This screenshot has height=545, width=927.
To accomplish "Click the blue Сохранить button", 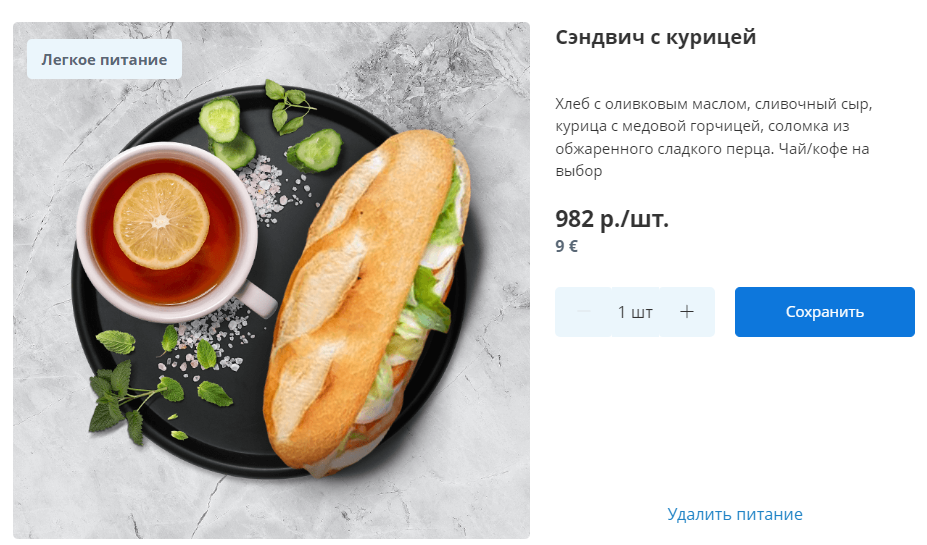I will coord(824,312).
